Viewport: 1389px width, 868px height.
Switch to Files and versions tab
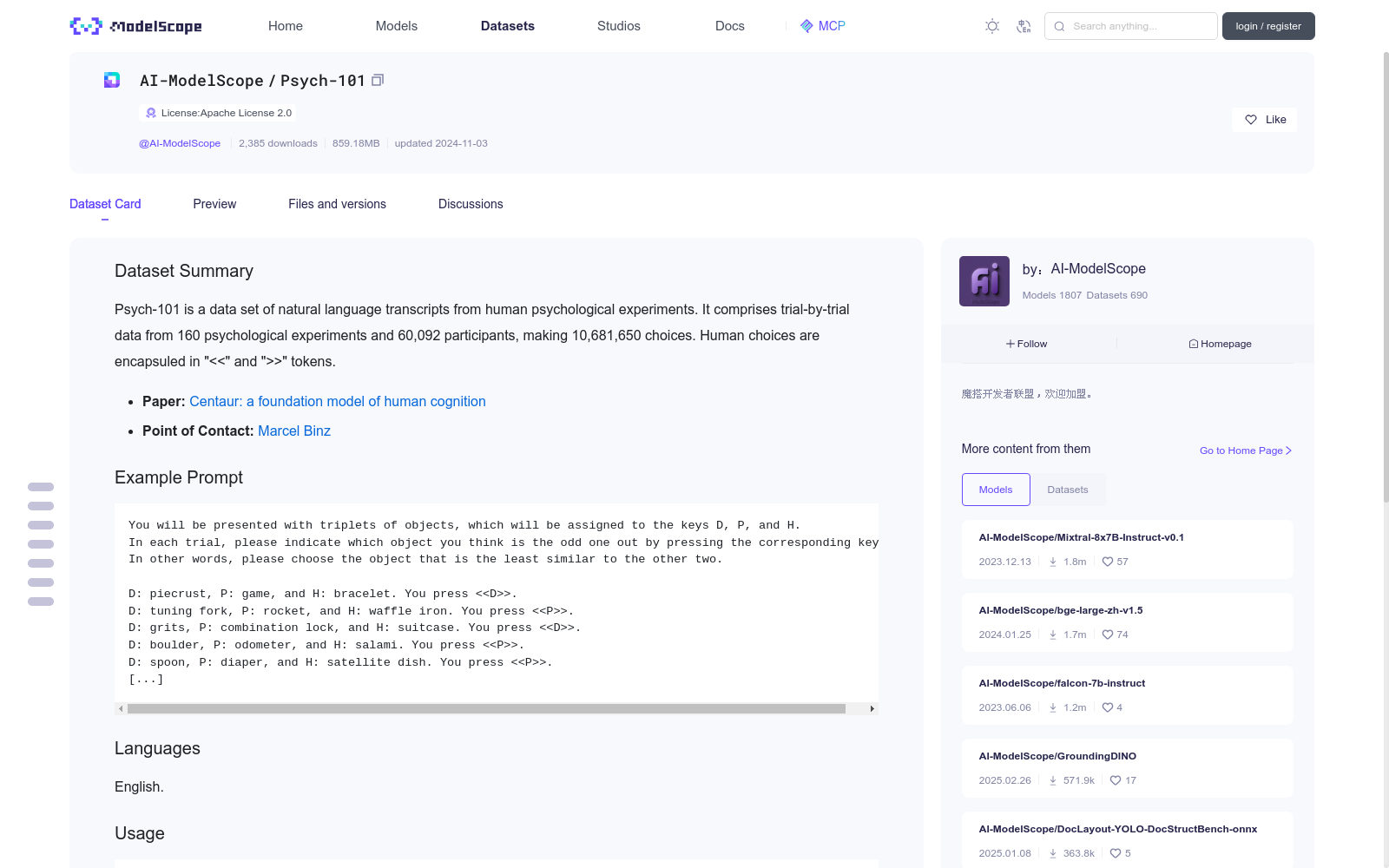click(x=337, y=204)
